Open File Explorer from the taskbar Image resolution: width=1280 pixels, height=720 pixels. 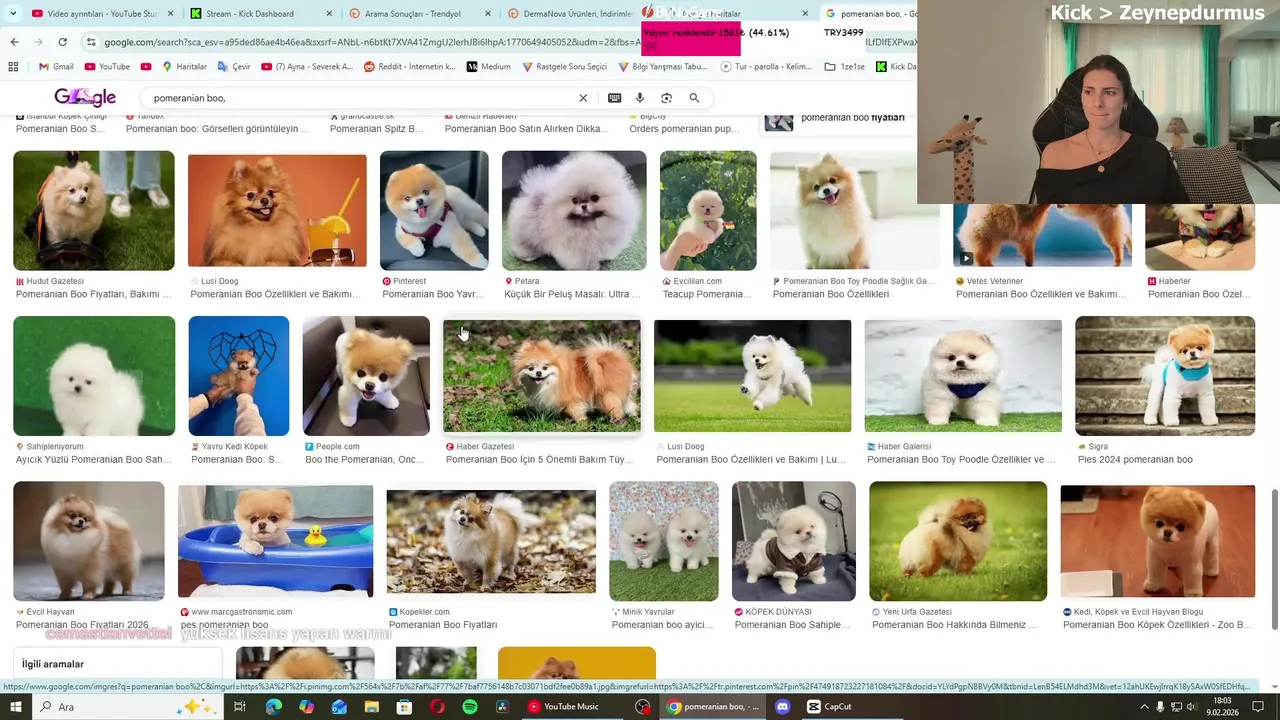371,706
